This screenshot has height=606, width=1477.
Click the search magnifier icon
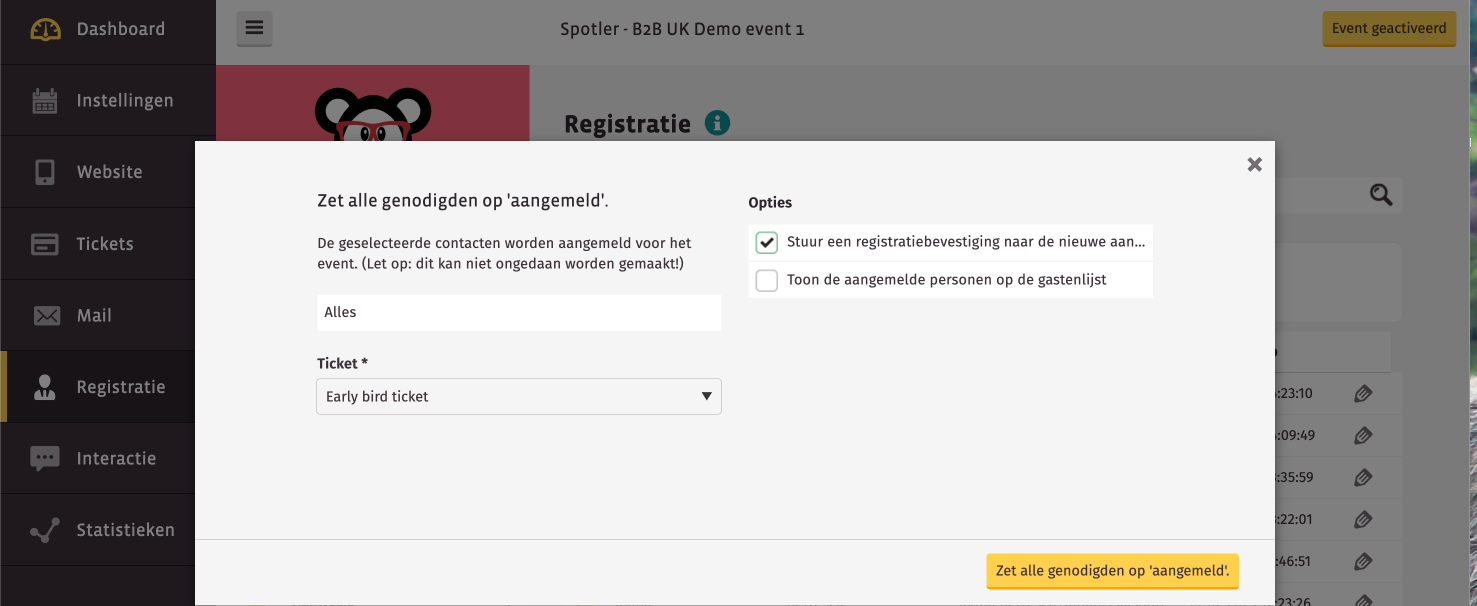[1381, 195]
